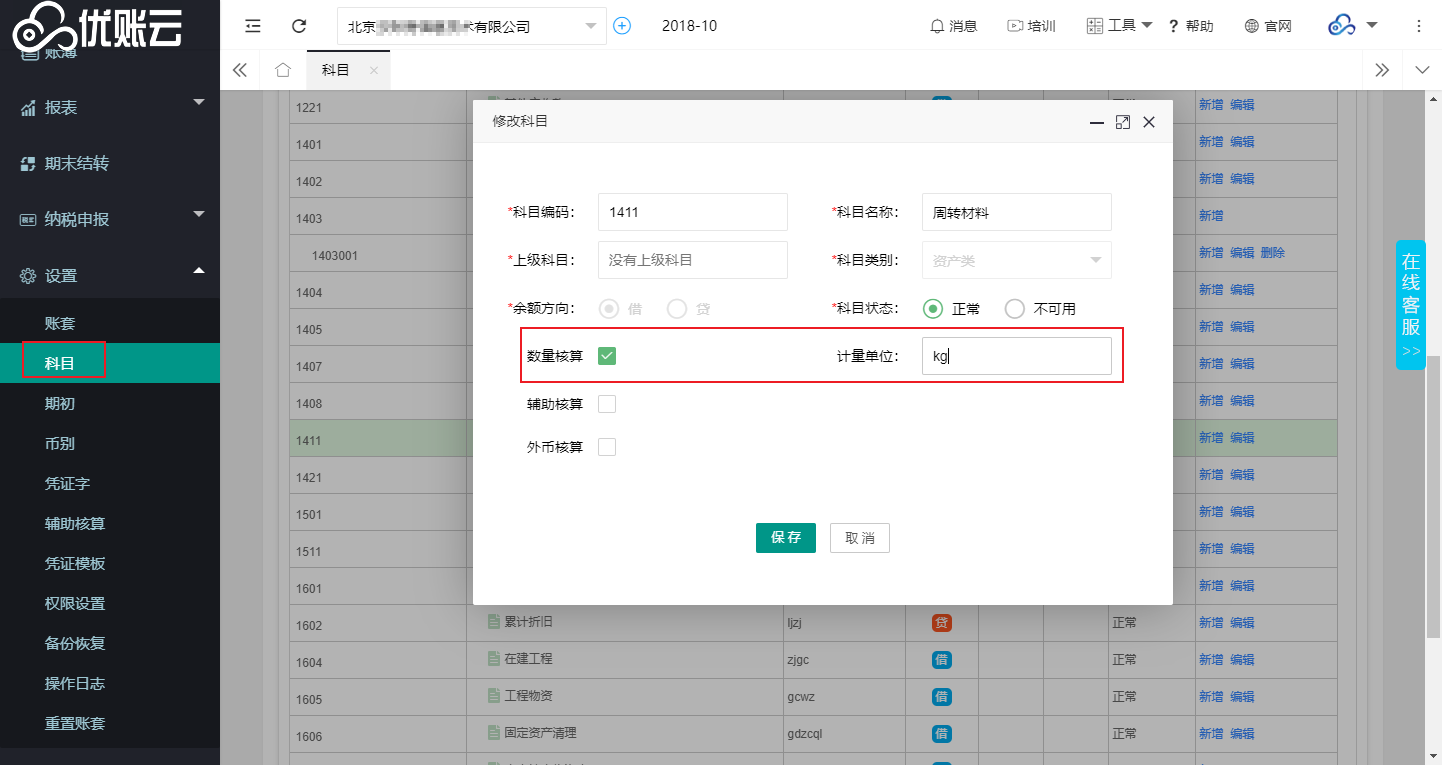
Task: Click the 取消 cancel button
Action: coord(860,538)
